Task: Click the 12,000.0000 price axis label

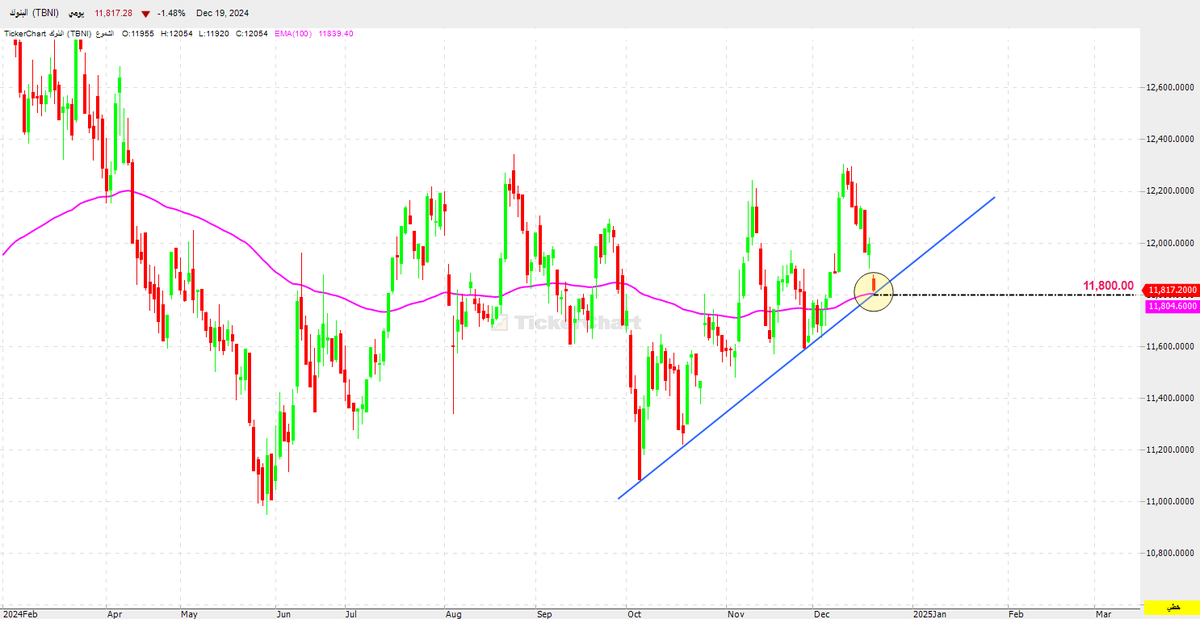Action: 1172,243
